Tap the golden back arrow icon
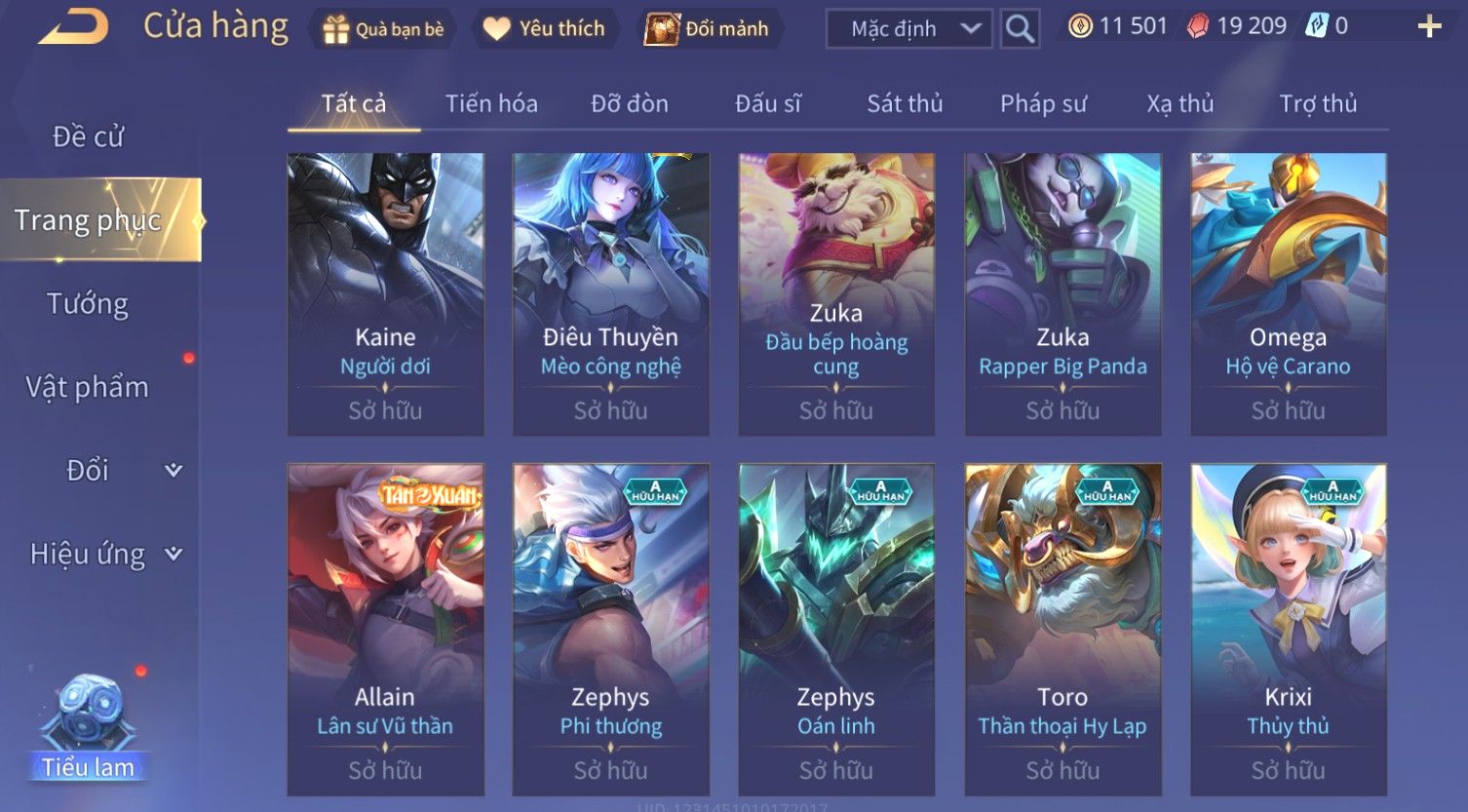This screenshot has height=812, width=1468. tap(74, 26)
